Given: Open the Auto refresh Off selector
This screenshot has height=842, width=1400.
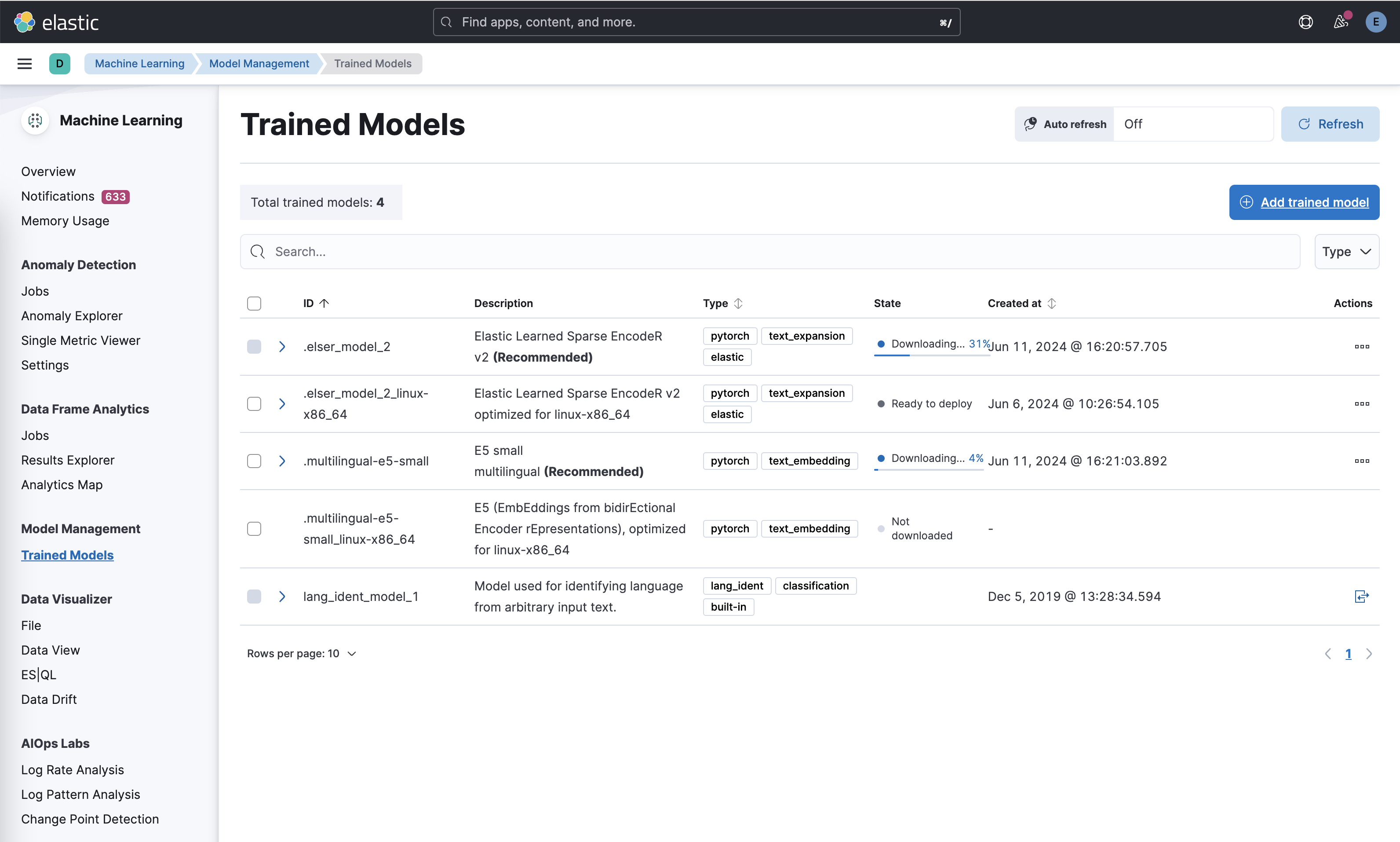Looking at the screenshot, I should 1193,124.
